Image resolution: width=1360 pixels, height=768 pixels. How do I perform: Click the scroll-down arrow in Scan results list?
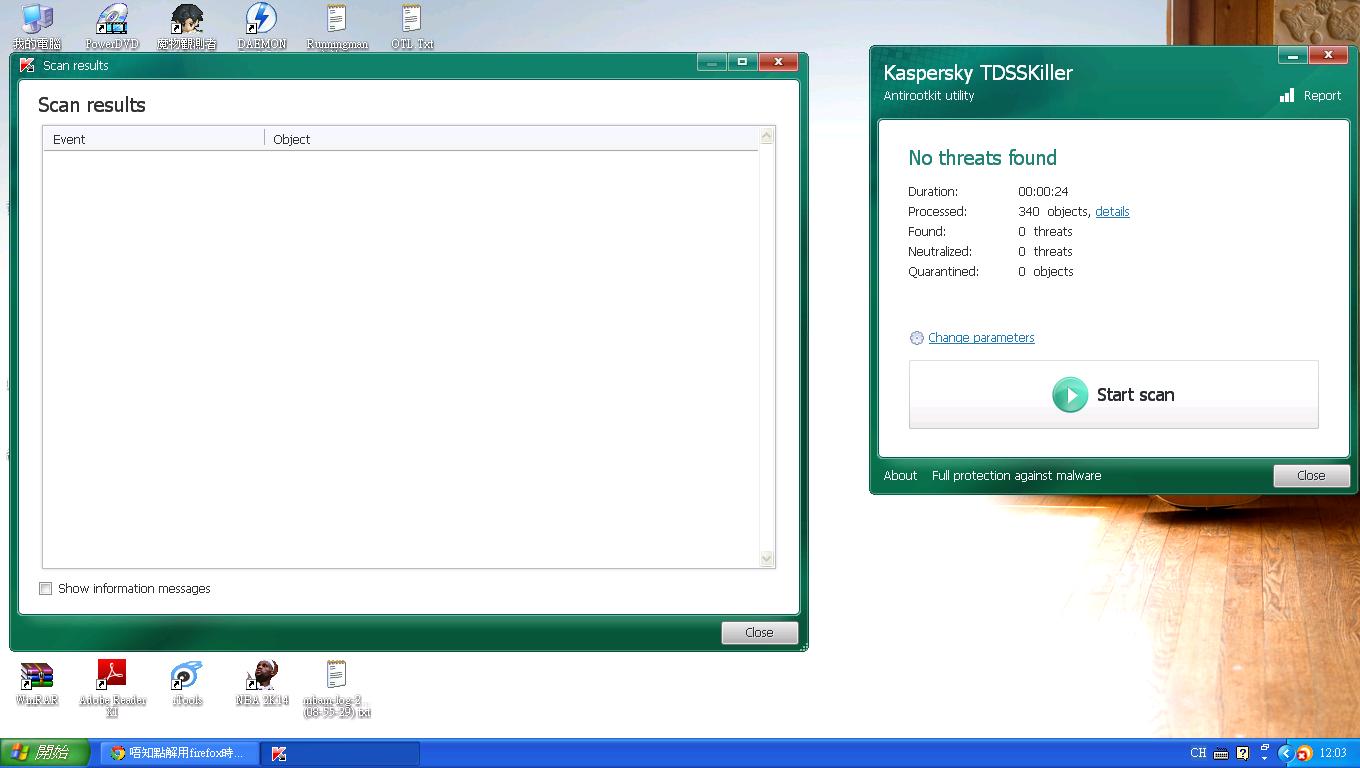click(x=767, y=559)
